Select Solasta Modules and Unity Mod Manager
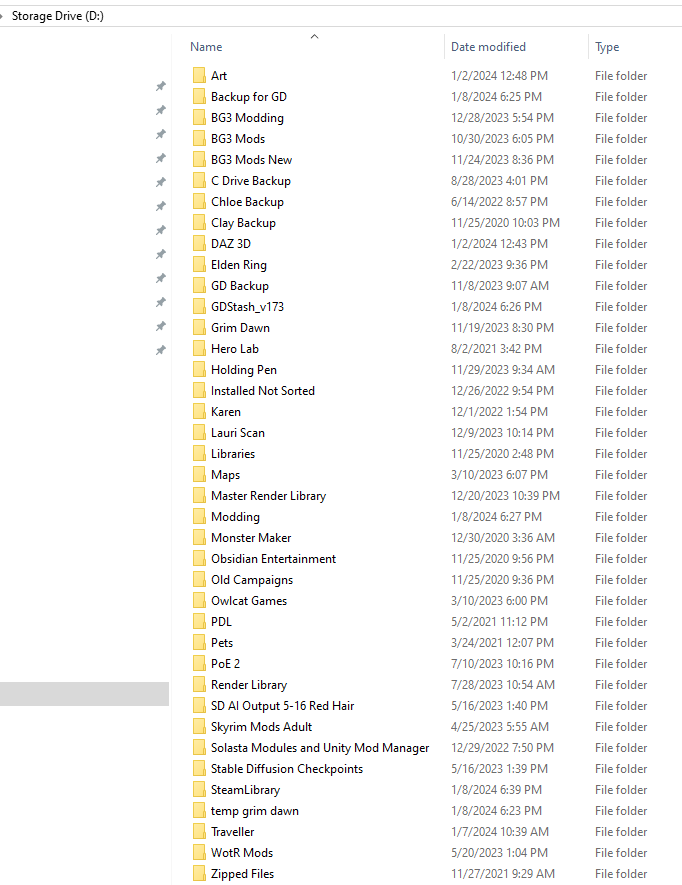Viewport: 682px width, 885px height. (320, 748)
